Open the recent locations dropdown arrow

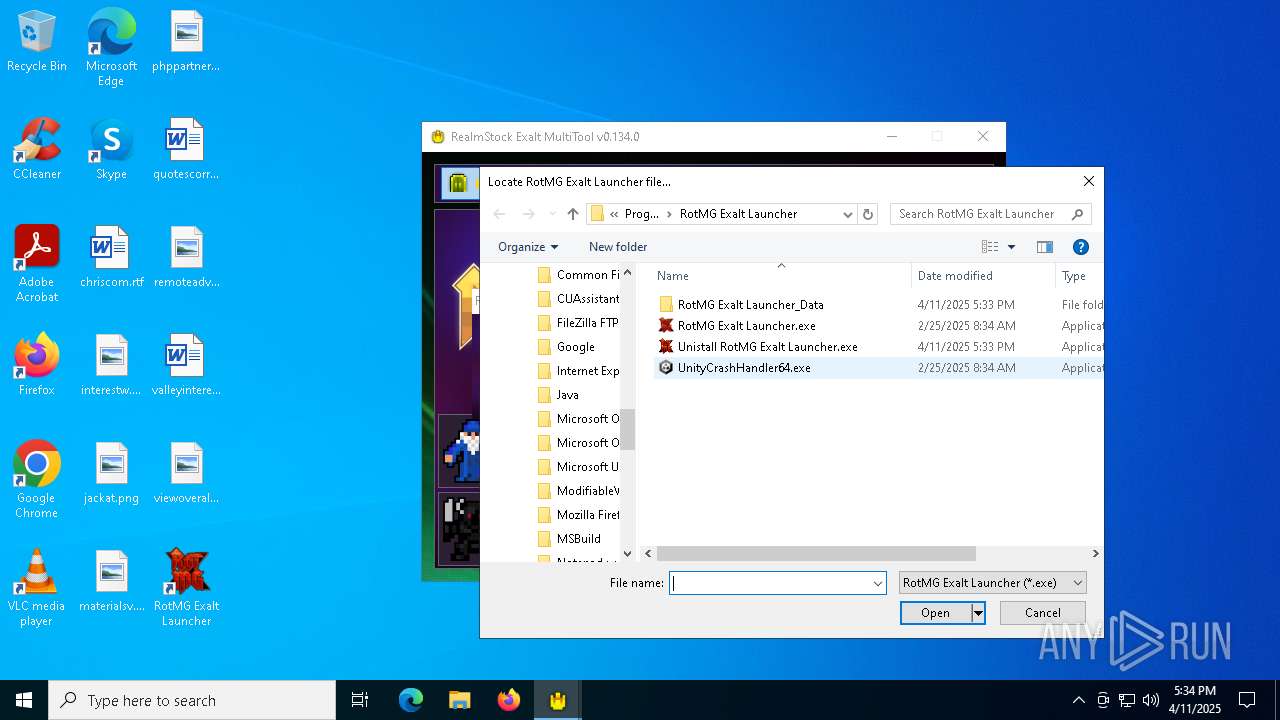click(551, 214)
